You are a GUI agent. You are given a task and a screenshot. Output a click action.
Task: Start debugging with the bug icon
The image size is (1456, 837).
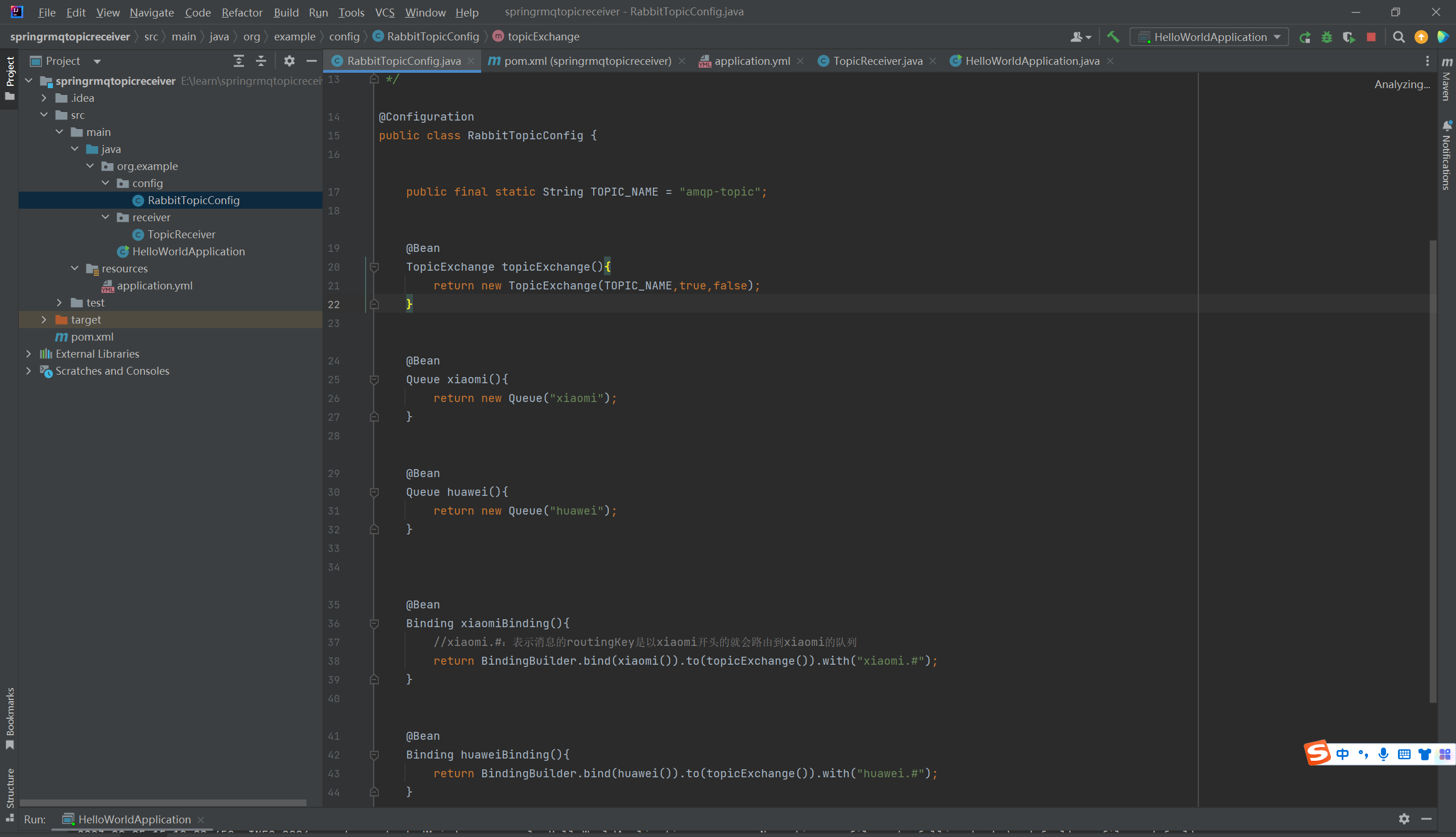tap(1327, 37)
